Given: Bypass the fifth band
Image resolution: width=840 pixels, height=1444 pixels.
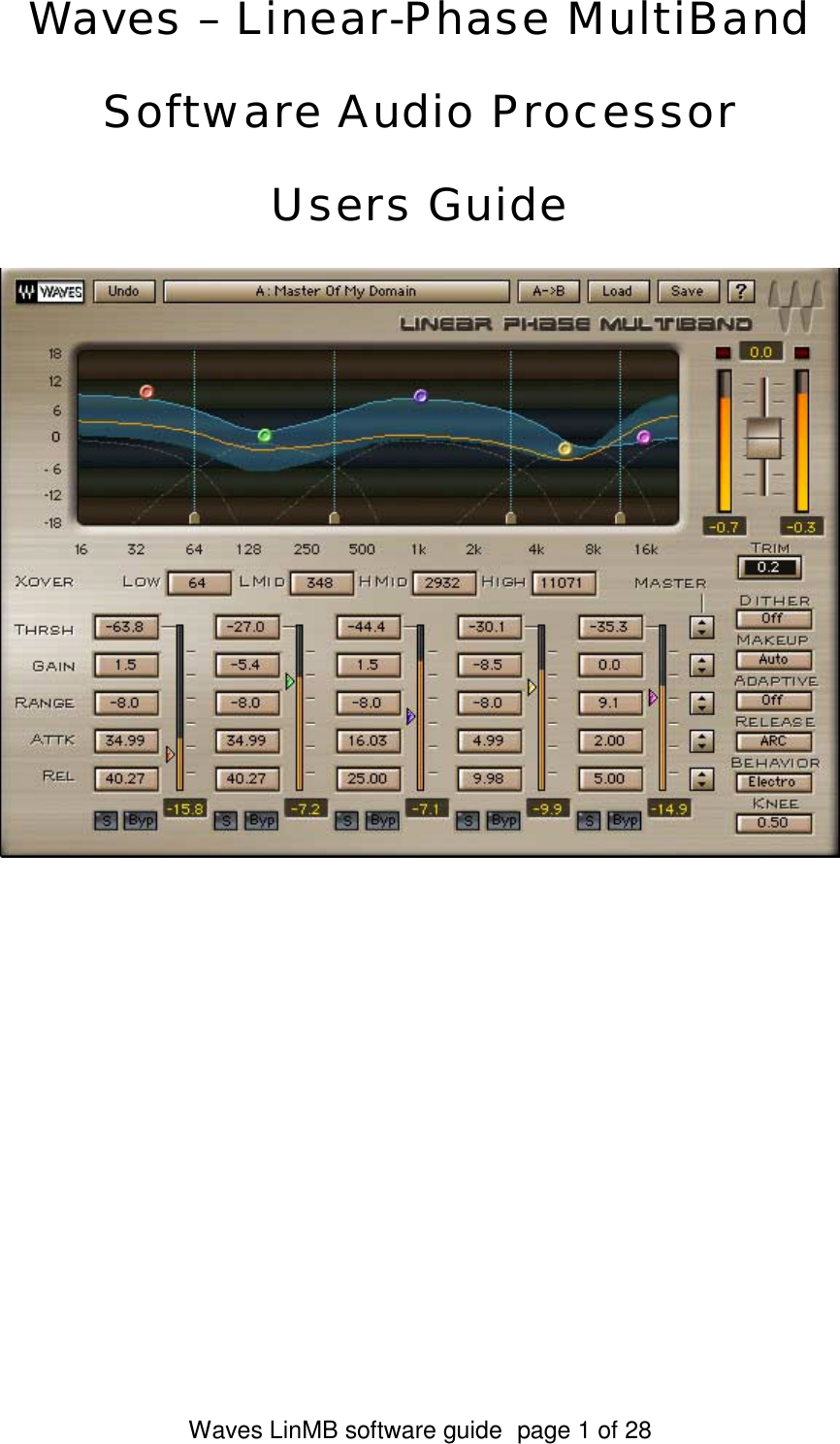Looking at the screenshot, I should tap(624, 821).
